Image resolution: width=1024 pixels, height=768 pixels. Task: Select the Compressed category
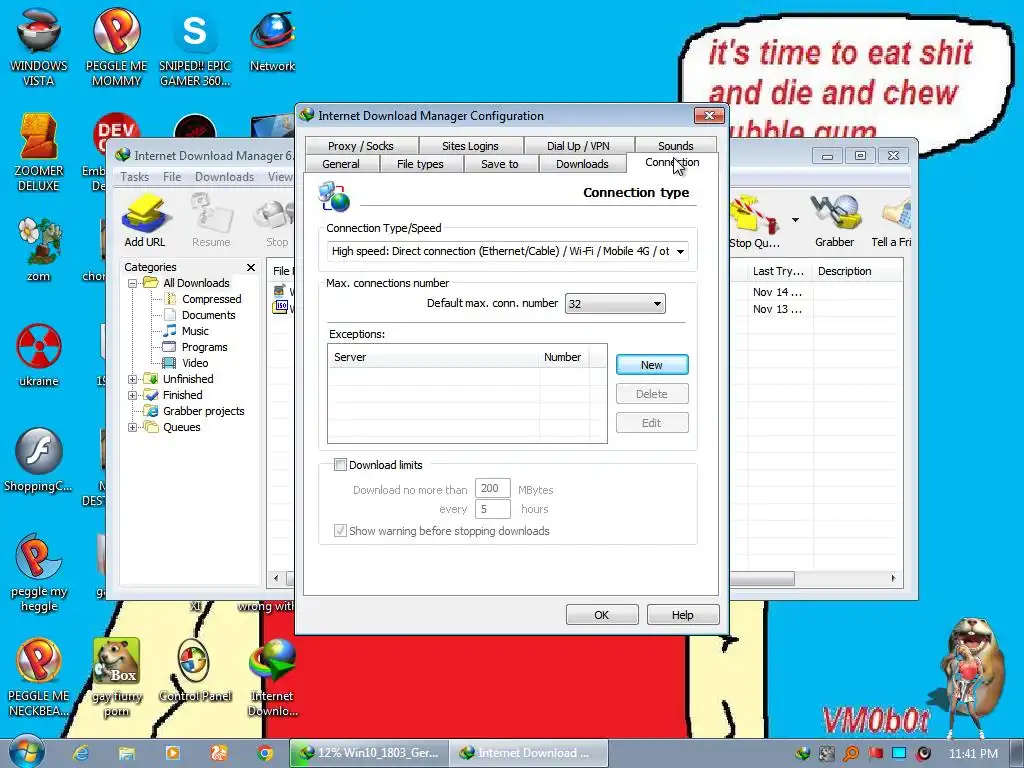click(x=212, y=299)
